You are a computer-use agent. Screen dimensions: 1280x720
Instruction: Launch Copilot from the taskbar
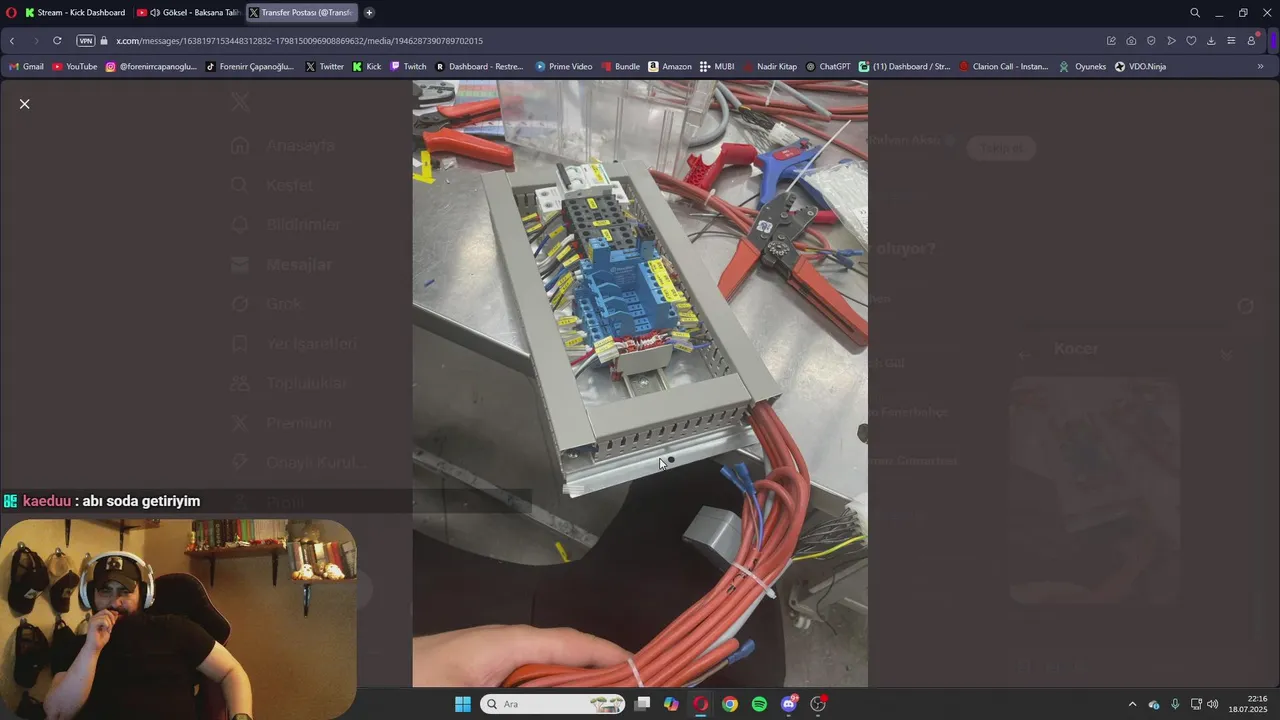click(671, 704)
